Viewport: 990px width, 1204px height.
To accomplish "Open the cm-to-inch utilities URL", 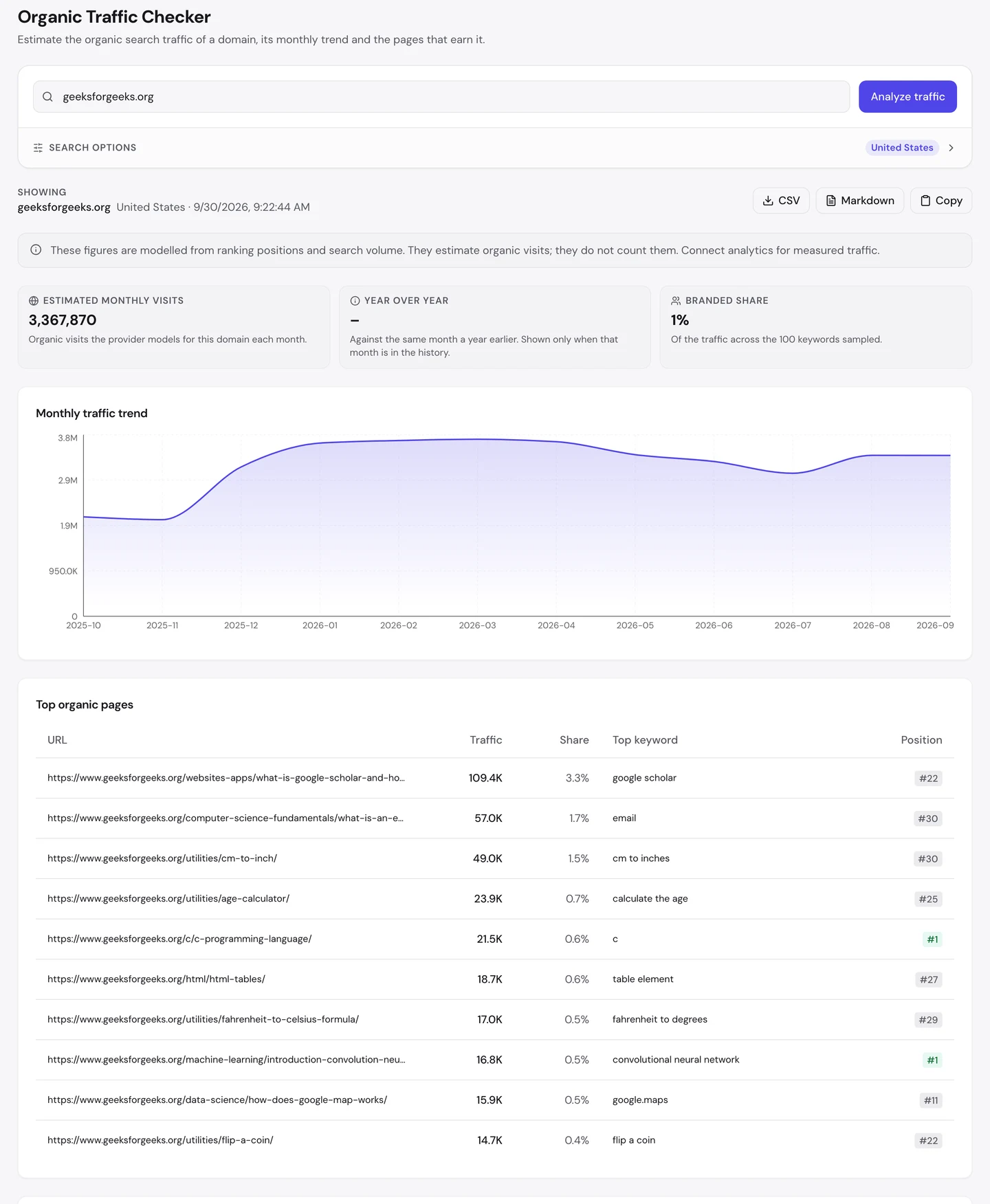I will pos(162,858).
